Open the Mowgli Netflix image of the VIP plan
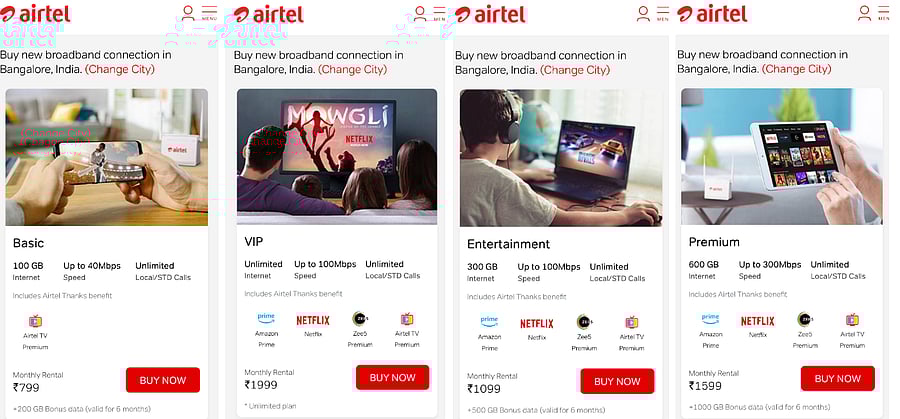This screenshot has width=900, height=419. [x=337, y=157]
